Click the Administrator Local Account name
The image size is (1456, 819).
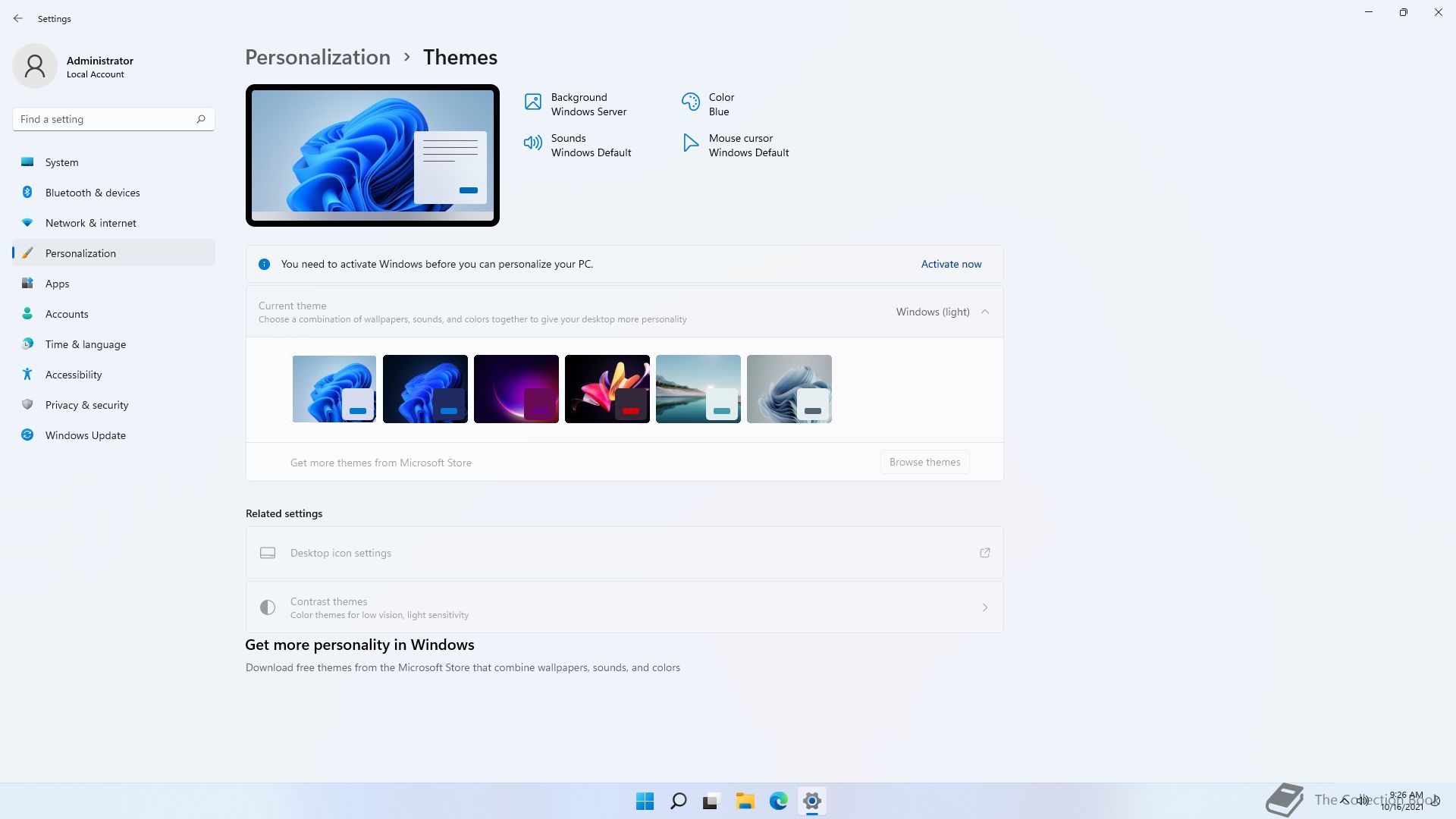coord(100,67)
